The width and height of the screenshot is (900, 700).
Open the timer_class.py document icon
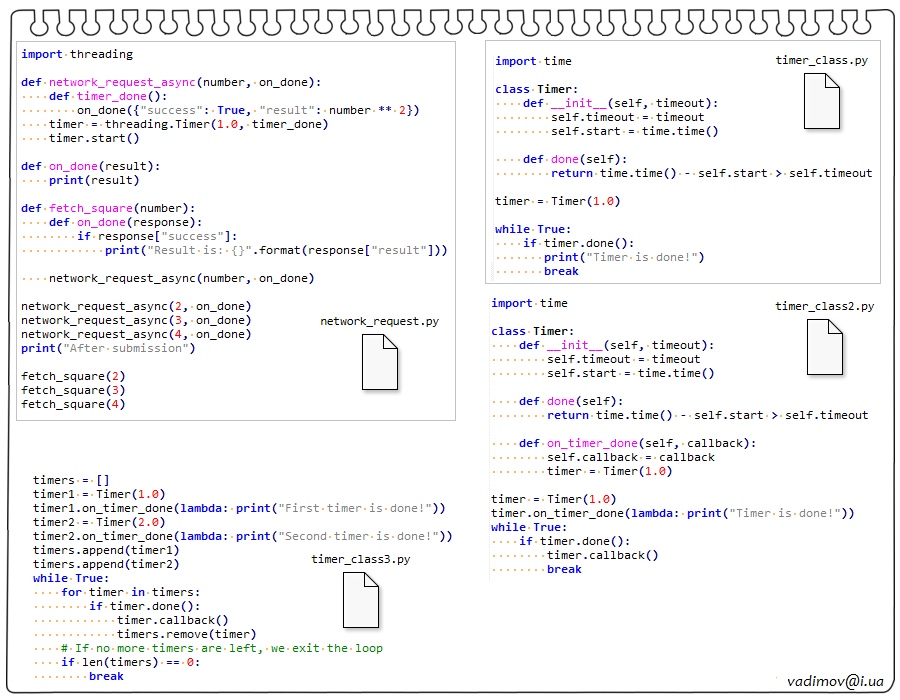click(x=821, y=100)
